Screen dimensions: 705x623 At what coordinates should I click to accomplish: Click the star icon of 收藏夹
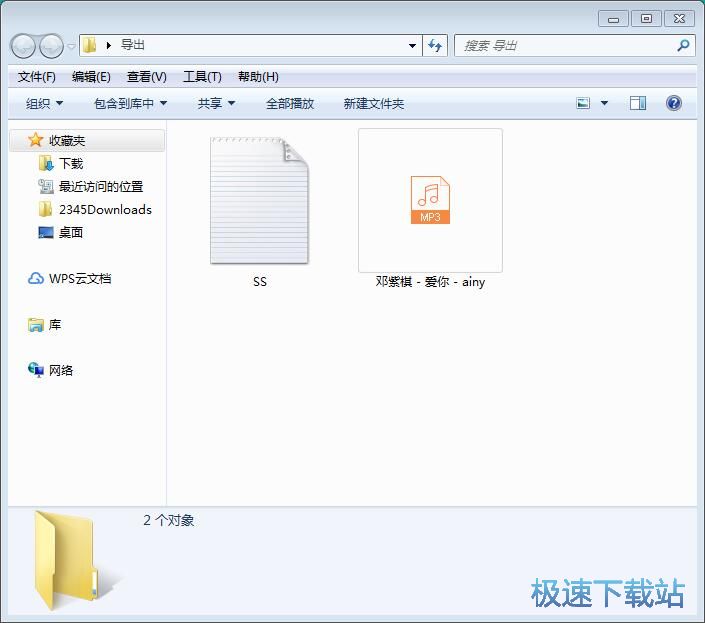tap(36, 140)
